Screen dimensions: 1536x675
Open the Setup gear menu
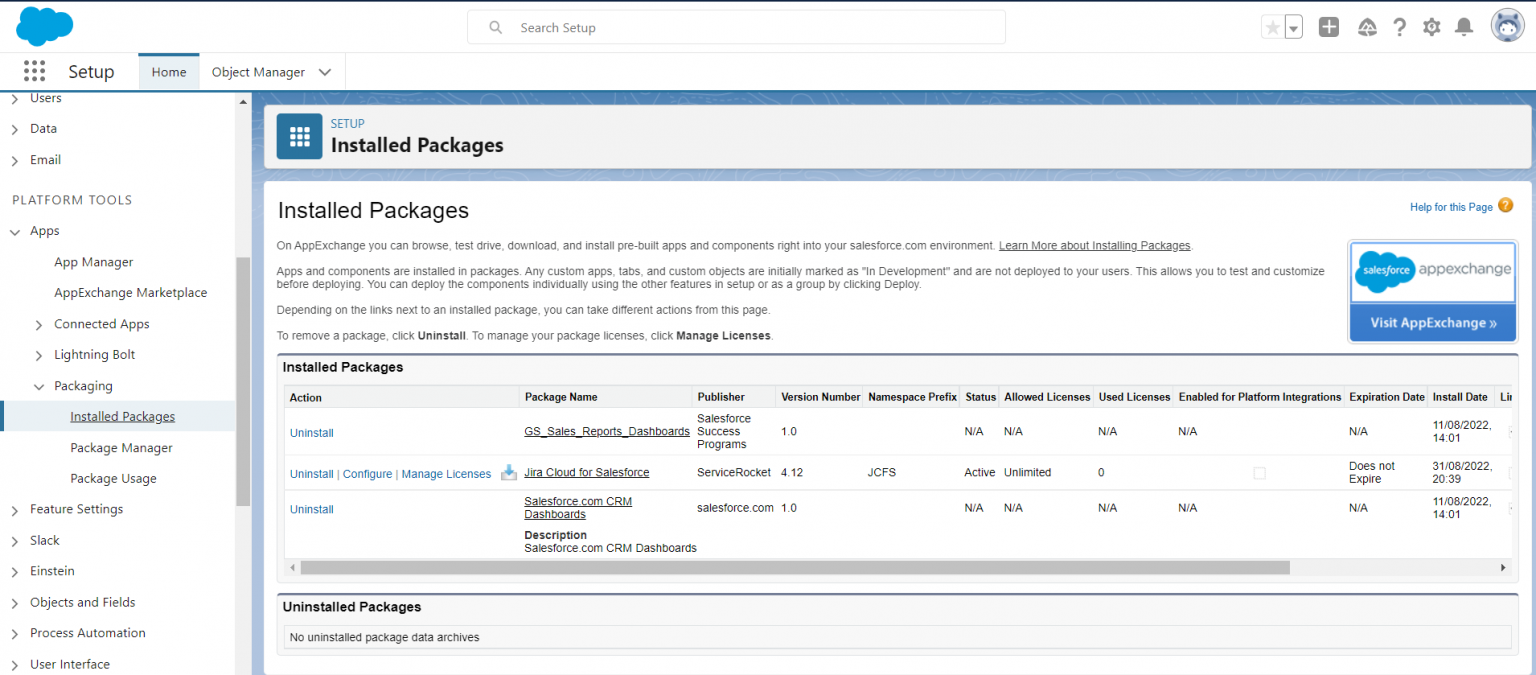click(x=1431, y=28)
